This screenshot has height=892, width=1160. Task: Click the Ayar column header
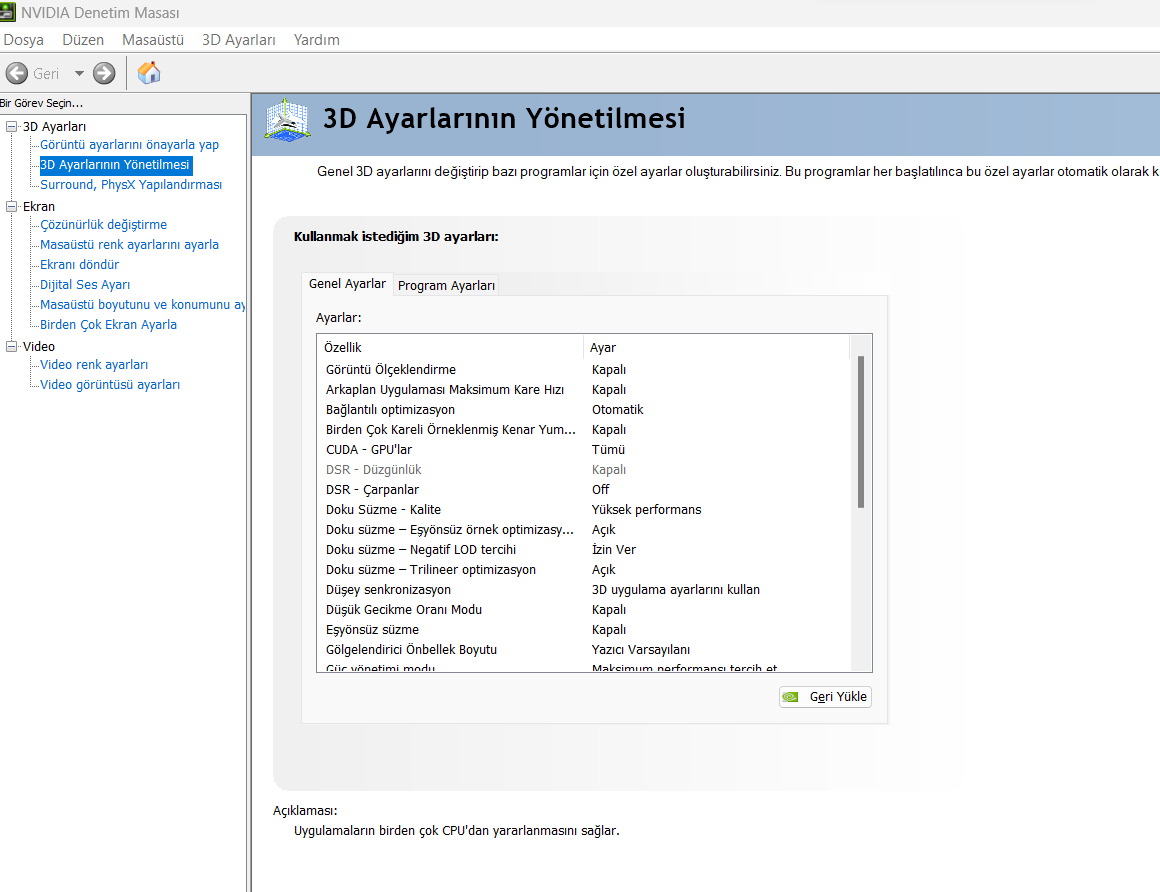tap(716, 348)
